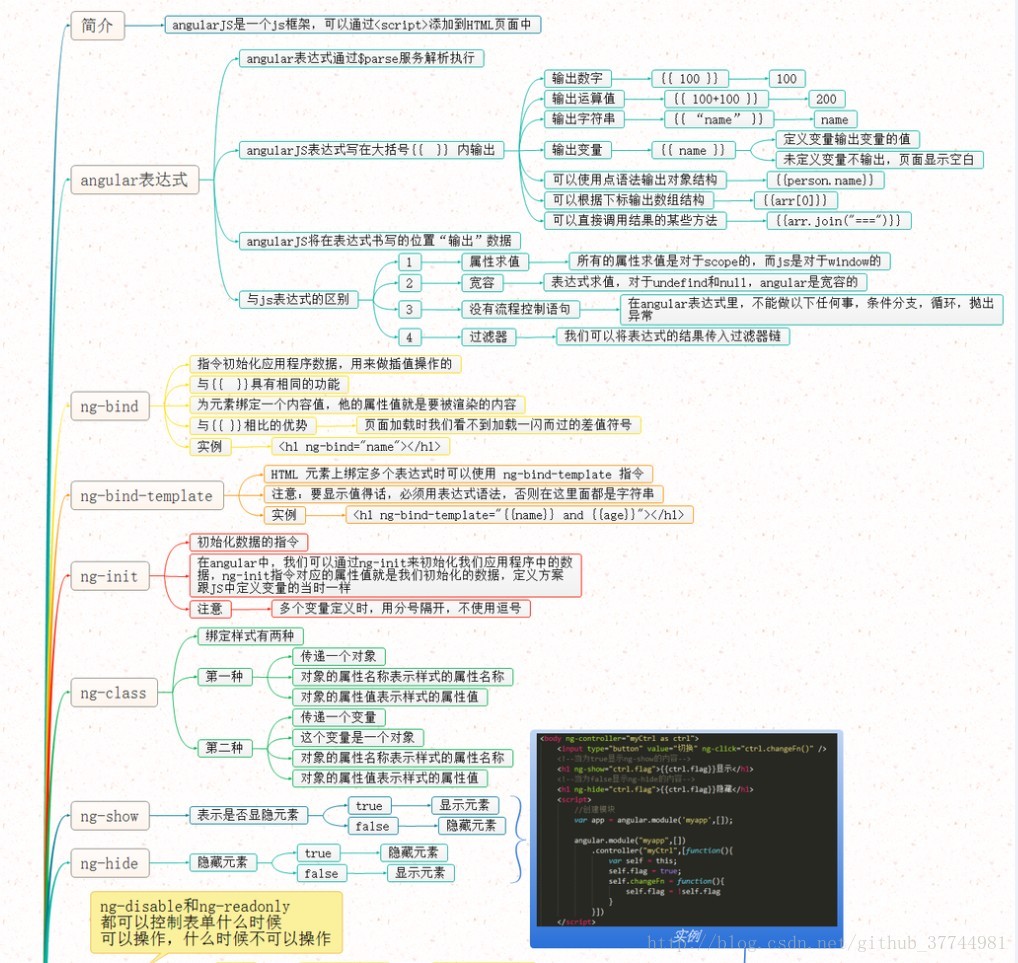Select the 第二种 node under ng-class

click(225, 748)
